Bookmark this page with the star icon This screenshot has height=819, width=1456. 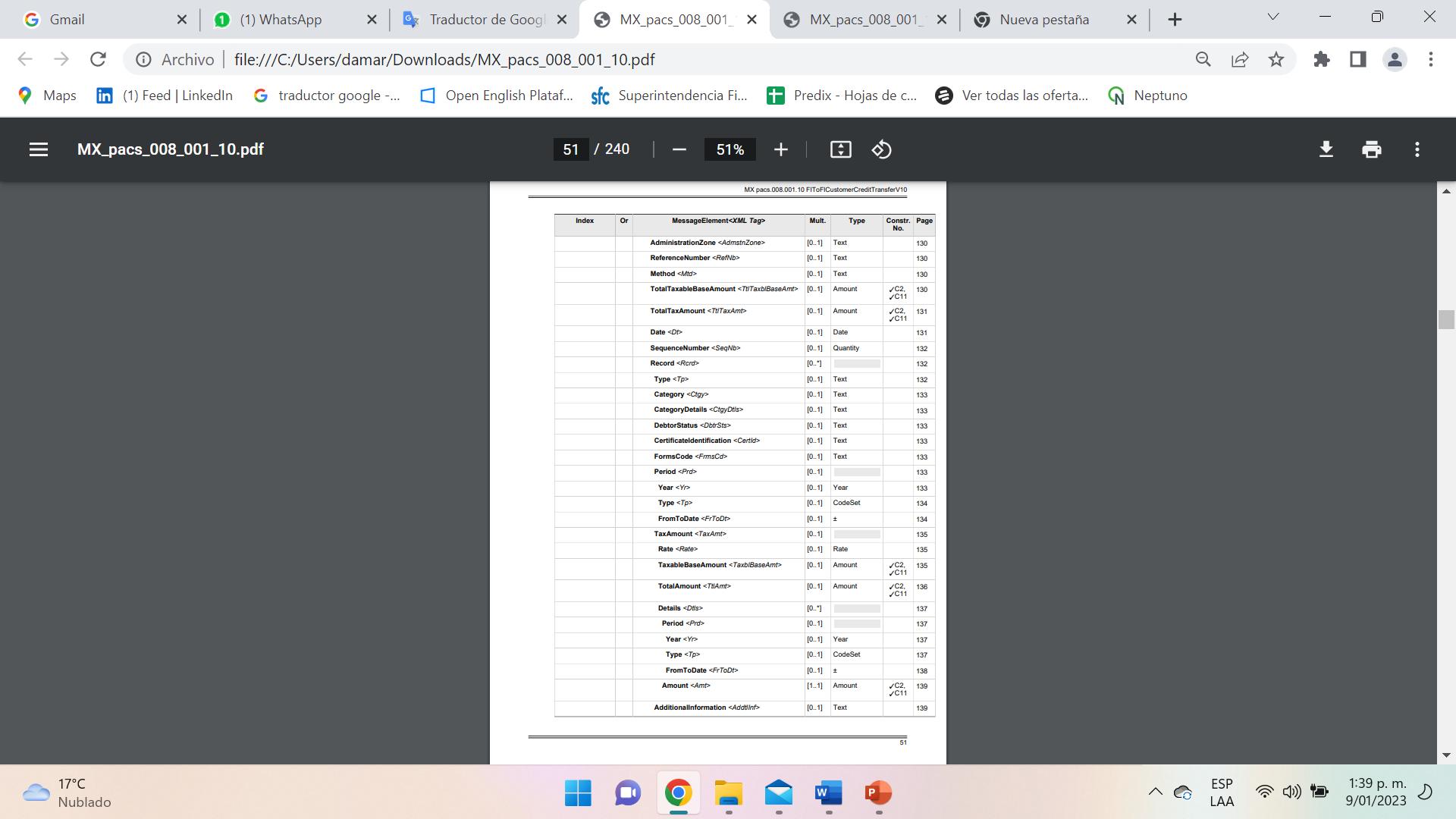[x=1276, y=59]
